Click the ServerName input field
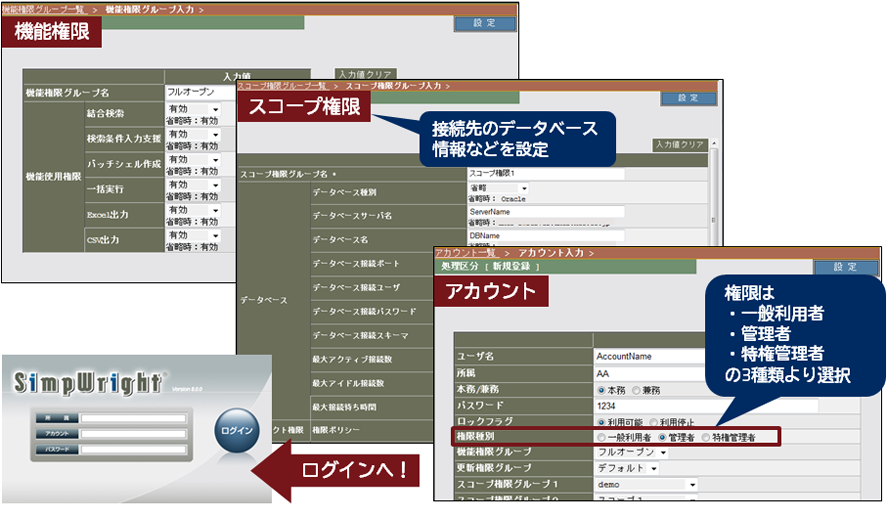890x506 pixels. tap(546, 212)
